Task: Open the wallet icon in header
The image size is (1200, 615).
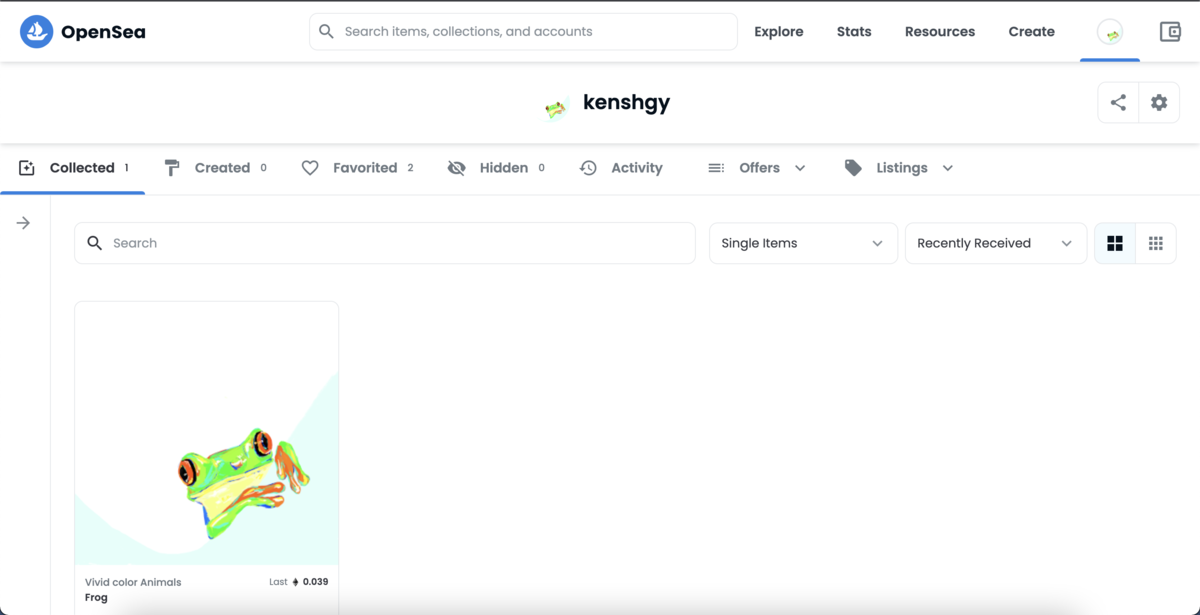Action: click(x=1170, y=32)
